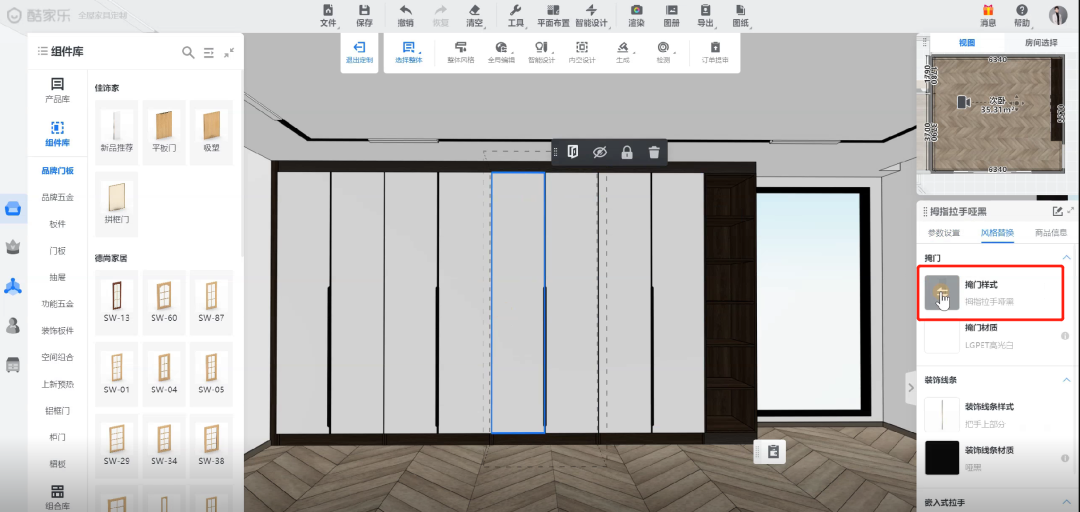This screenshot has width=1080, height=512.
Task: Click 退出定制 exit customization button
Action: click(359, 52)
